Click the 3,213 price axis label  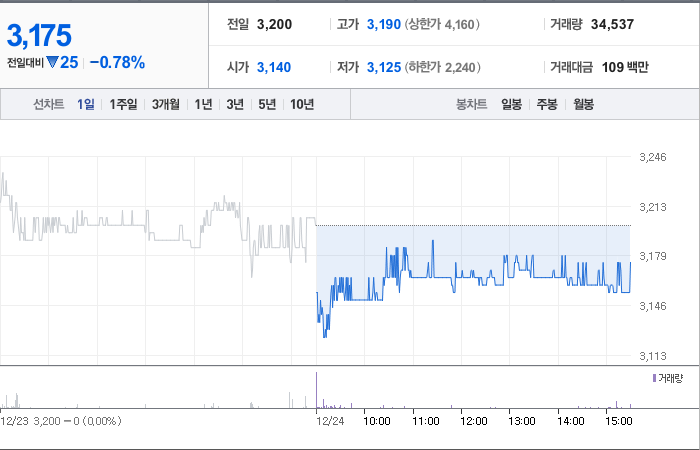(653, 207)
